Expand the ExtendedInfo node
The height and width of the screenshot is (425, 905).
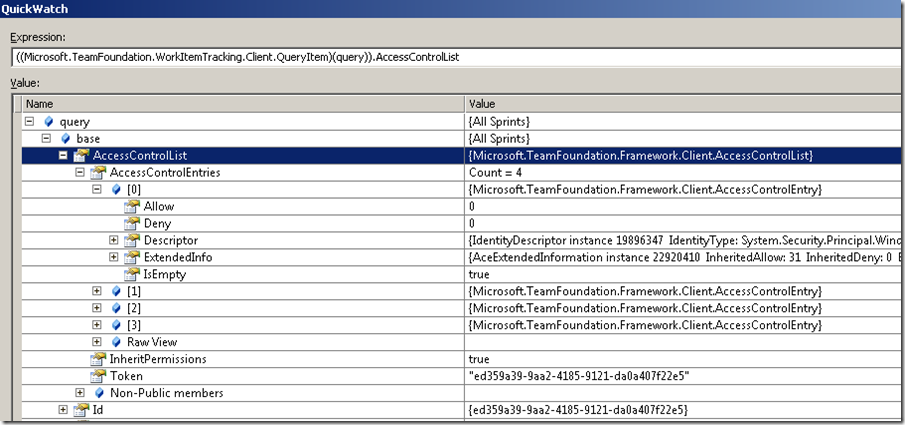pos(114,257)
